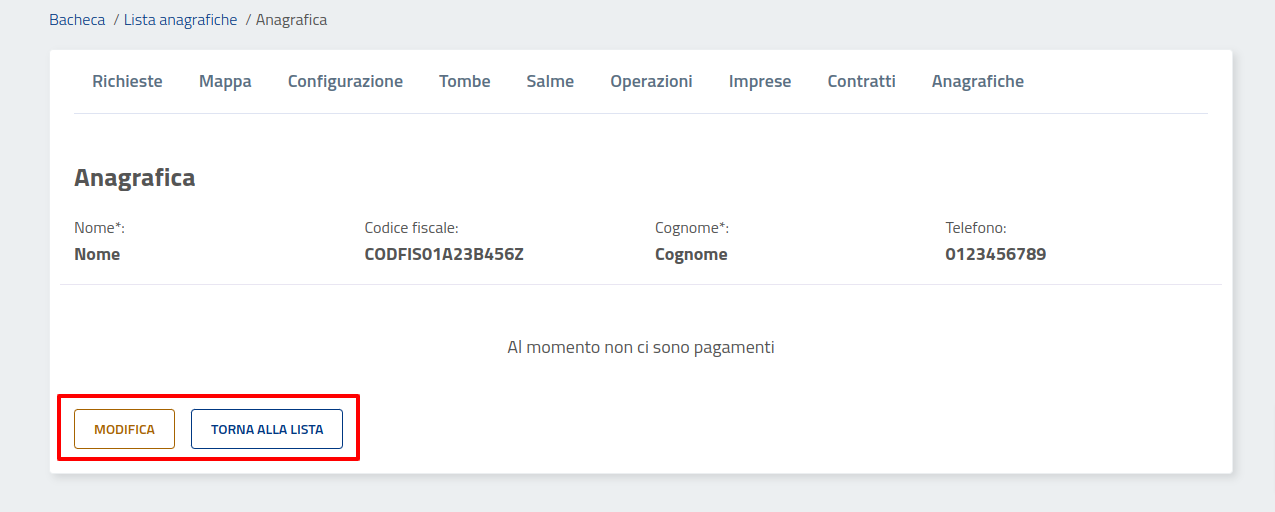Click the telephone number 0123456789
1275x512 pixels.
coord(995,255)
